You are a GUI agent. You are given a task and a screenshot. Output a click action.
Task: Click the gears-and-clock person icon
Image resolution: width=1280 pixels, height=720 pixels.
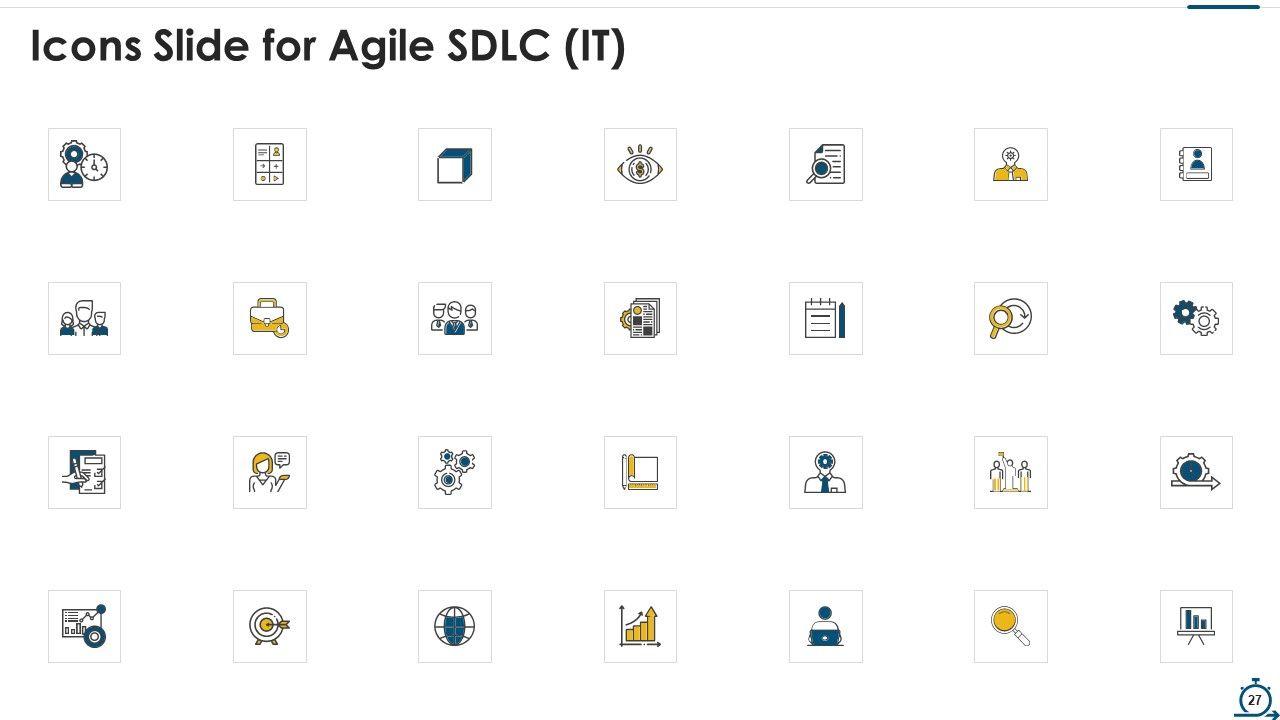(84, 164)
